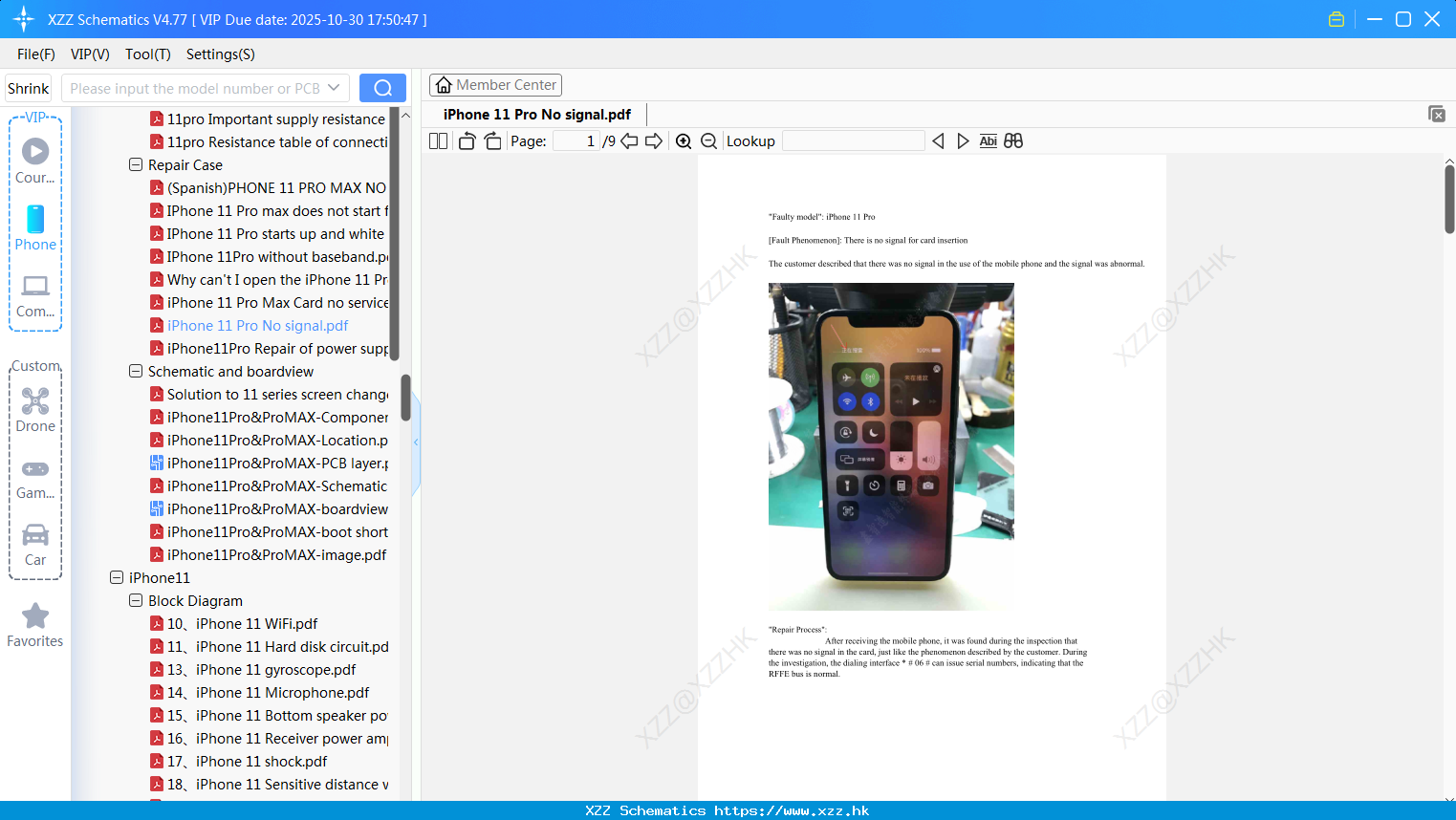Open iPhone11Pro&ProMAX-boardview file
This screenshot has width=1456, height=820.
coord(269,508)
